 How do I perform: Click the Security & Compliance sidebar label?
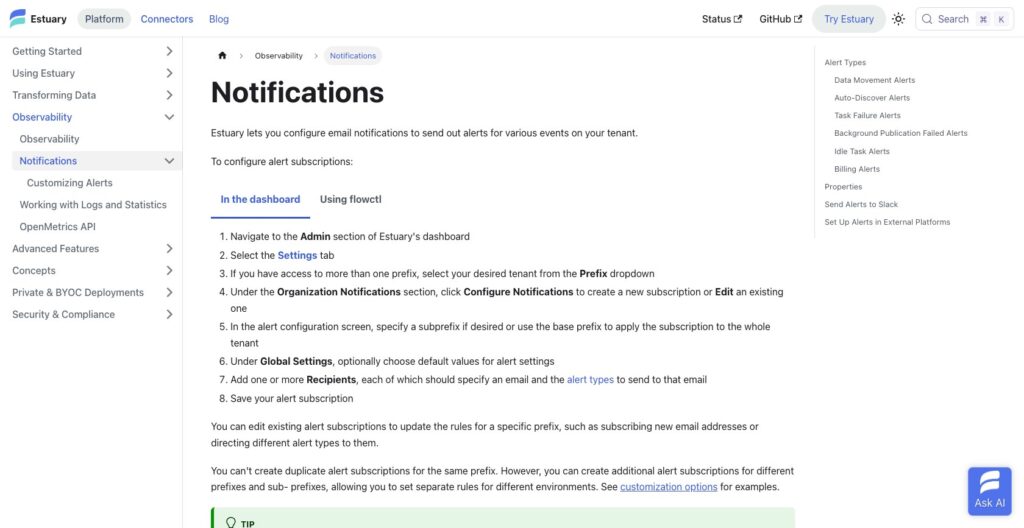pos(63,314)
